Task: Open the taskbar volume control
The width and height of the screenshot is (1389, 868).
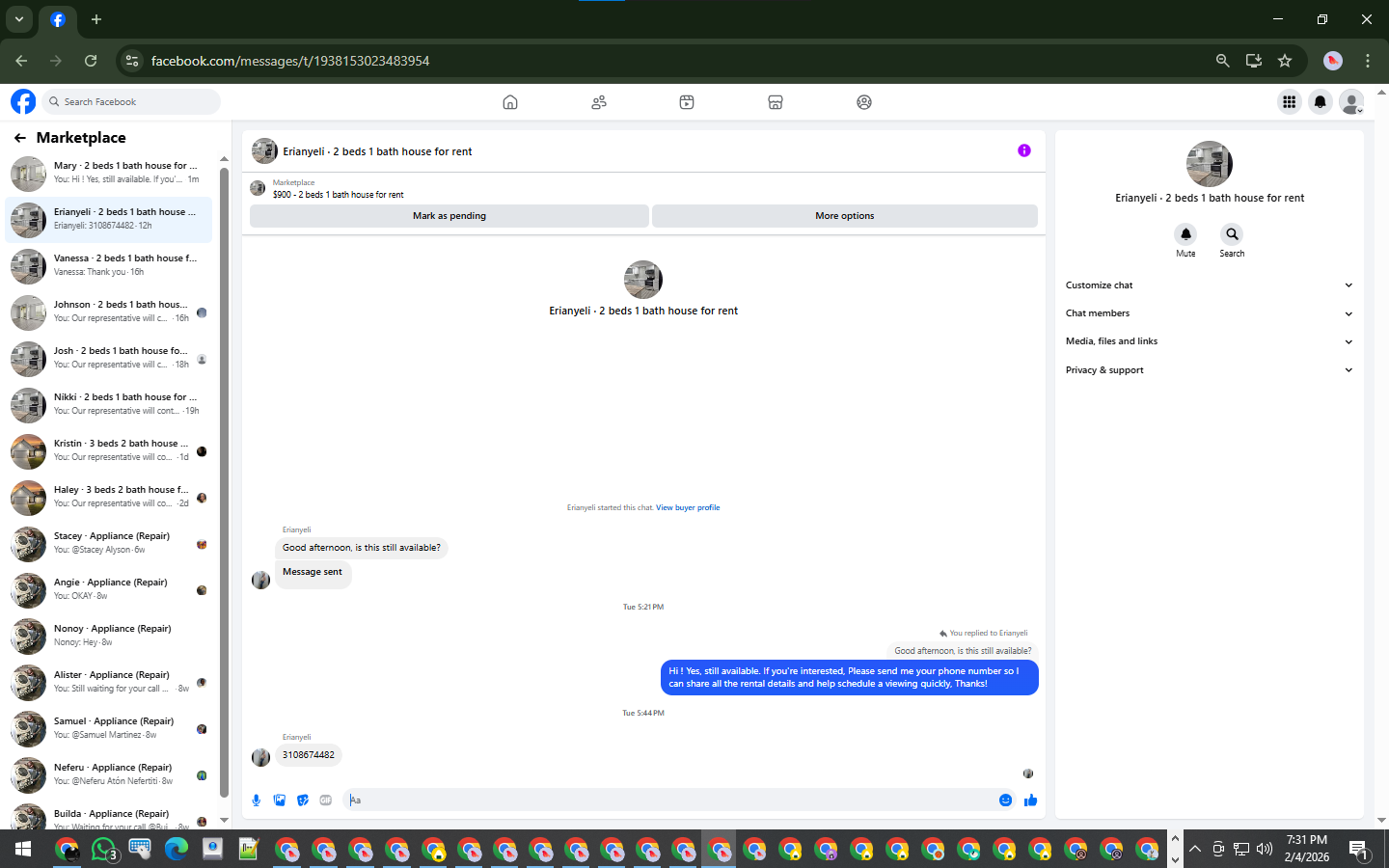Action: coord(1265,850)
